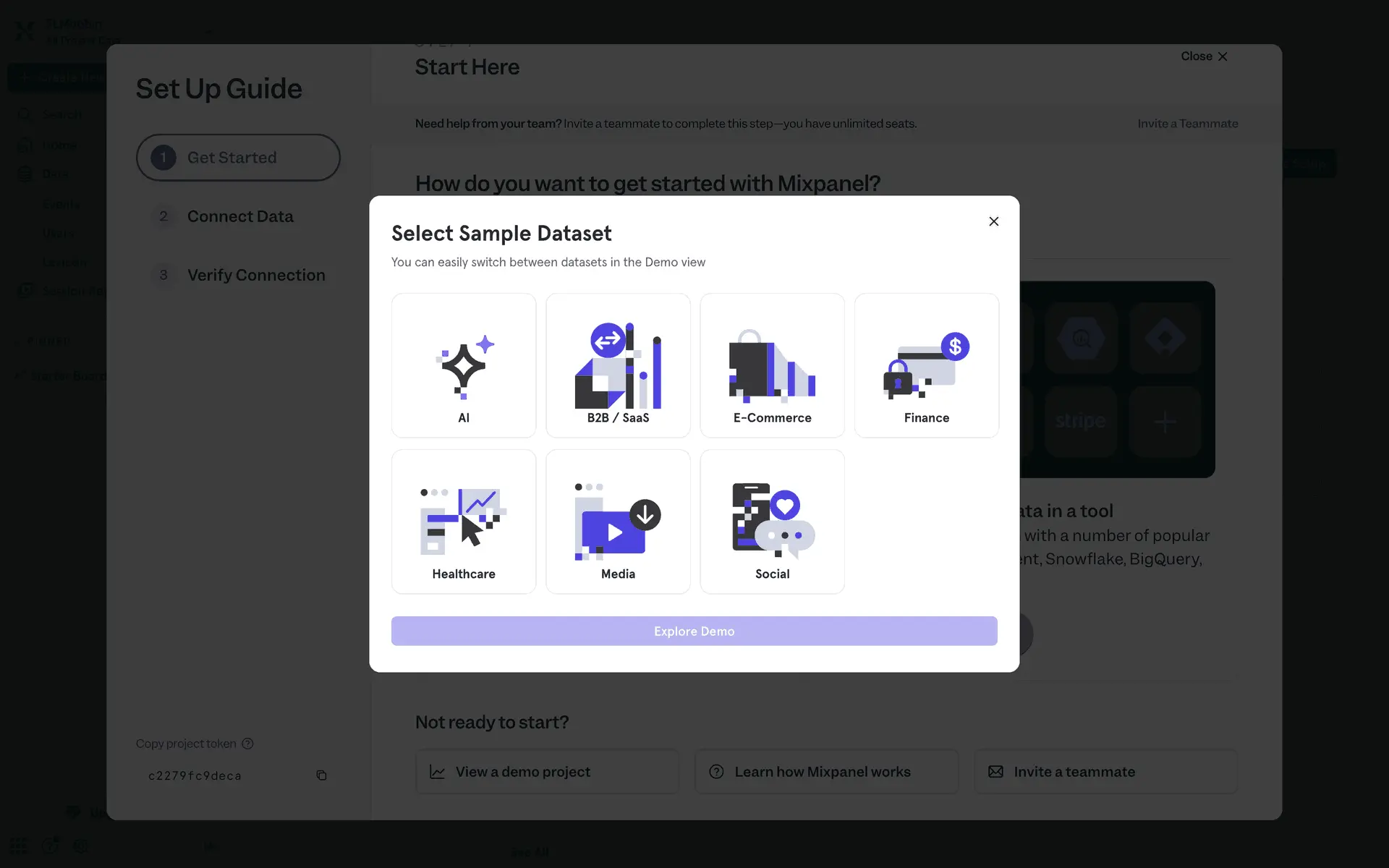Select the Finance dataset card
Screen dimensions: 1389x868
(926, 365)
